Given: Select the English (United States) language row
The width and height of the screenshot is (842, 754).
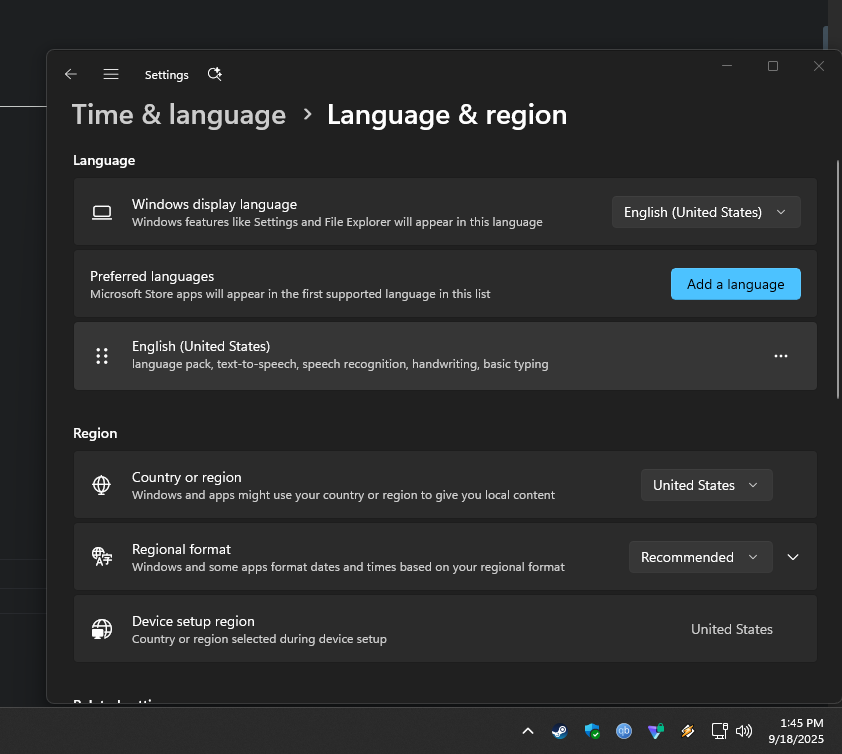Looking at the screenshot, I should (445, 356).
